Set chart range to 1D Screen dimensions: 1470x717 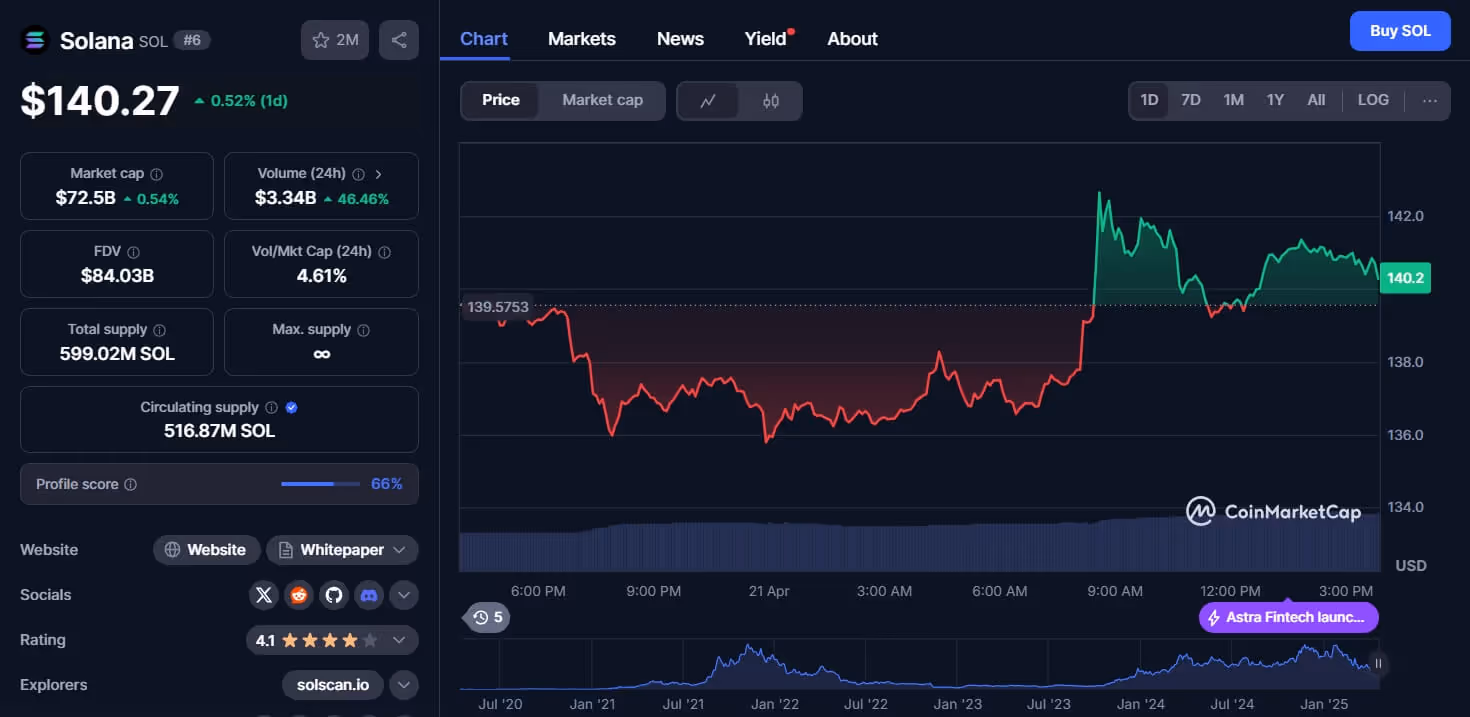1149,100
